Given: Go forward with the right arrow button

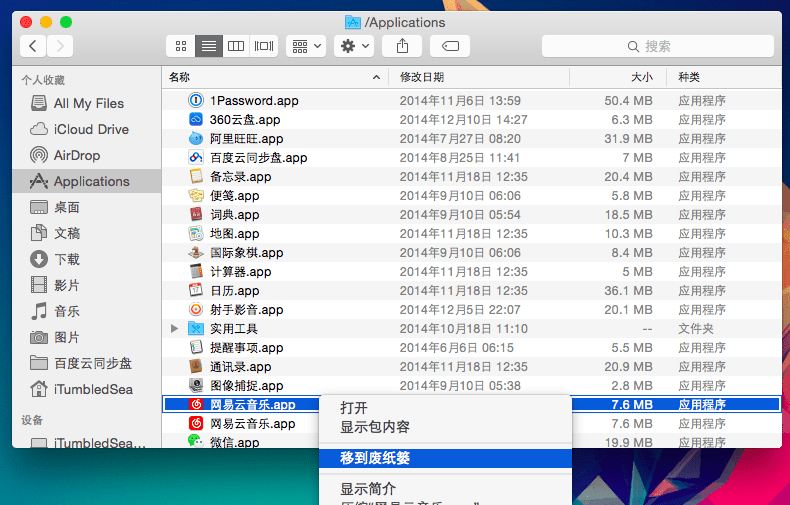Looking at the screenshot, I should point(60,46).
